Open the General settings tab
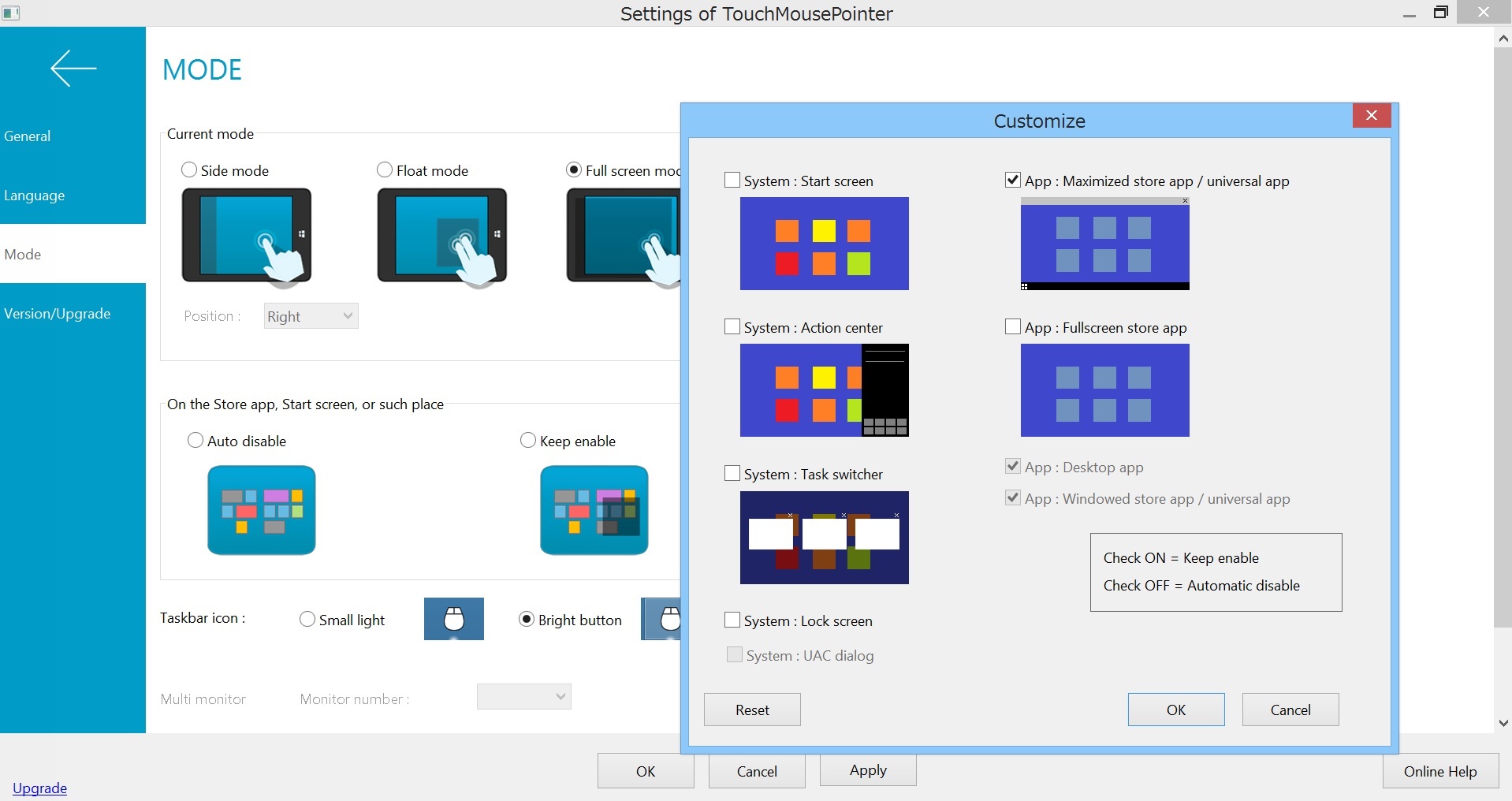1512x801 pixels. pyautogui.click(x=28, y=136)
